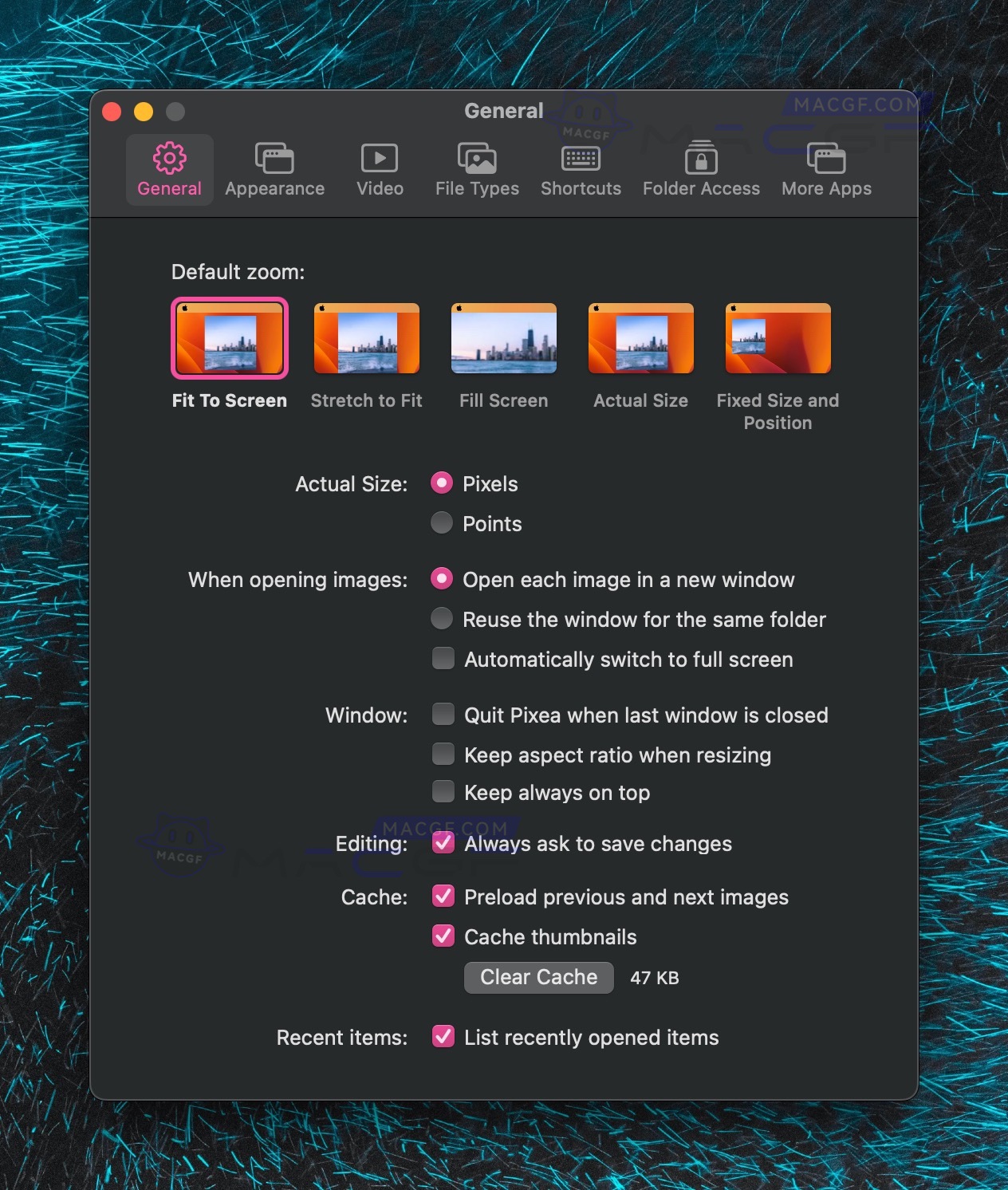This screenshot has width=1008, height=1190.
Task: Enable 'Automatically switch to full screen'
Action: 443,659
